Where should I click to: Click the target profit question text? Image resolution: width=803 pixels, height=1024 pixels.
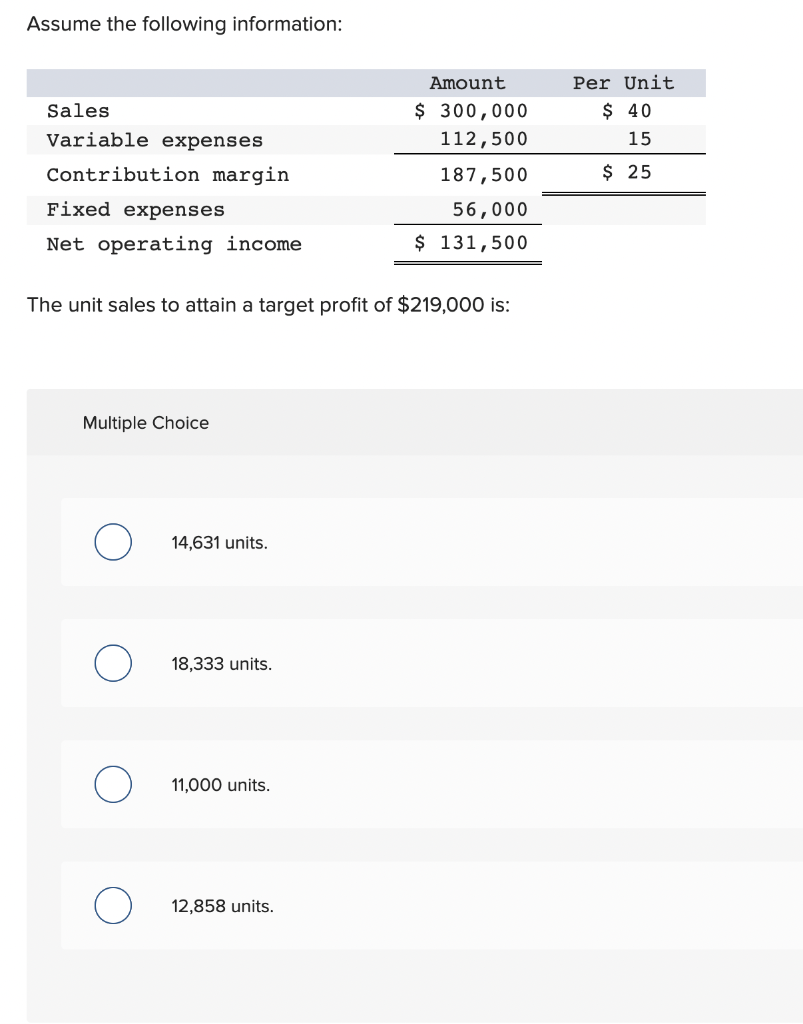268,305
